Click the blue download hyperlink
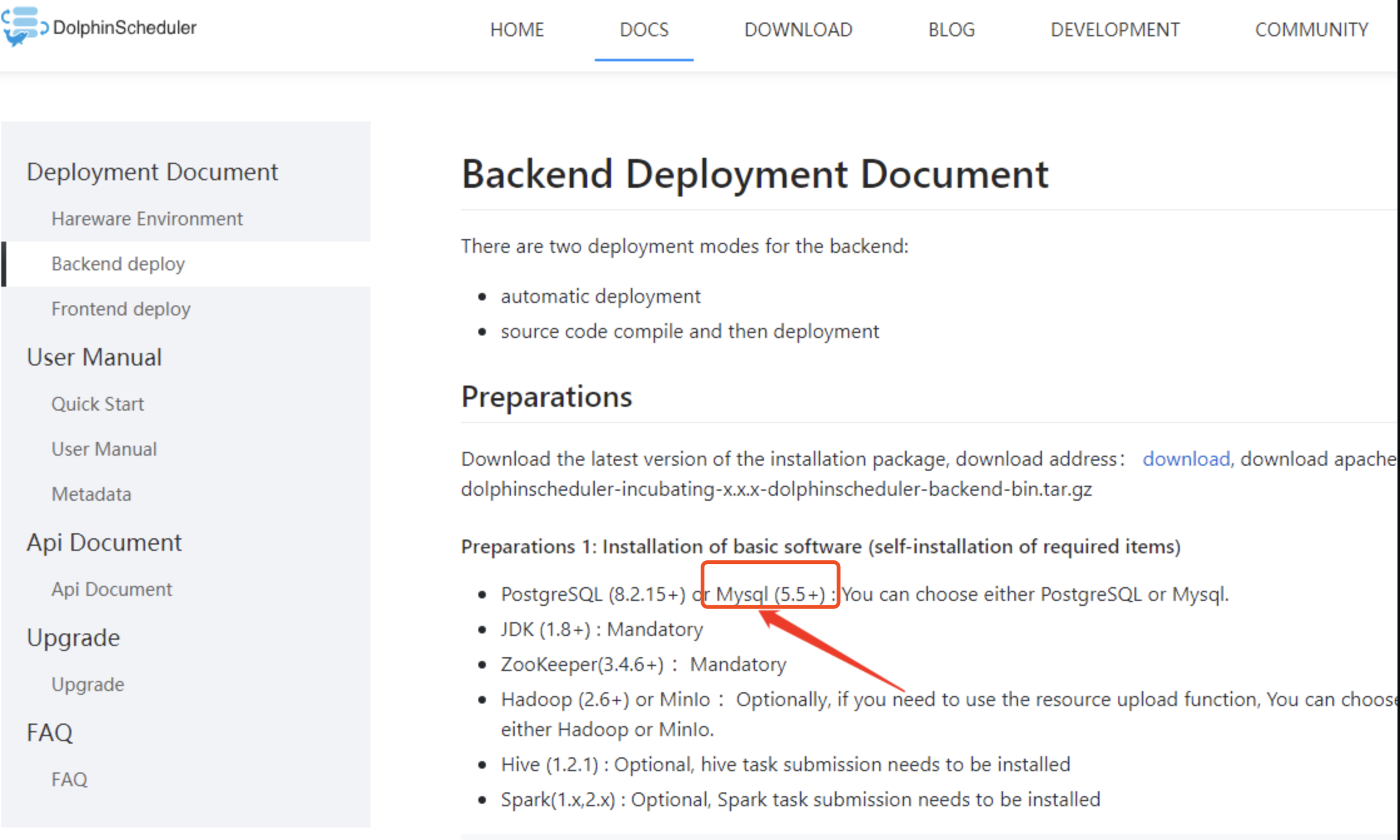This screenshot has width=1400, height=840. (1186, 459)
